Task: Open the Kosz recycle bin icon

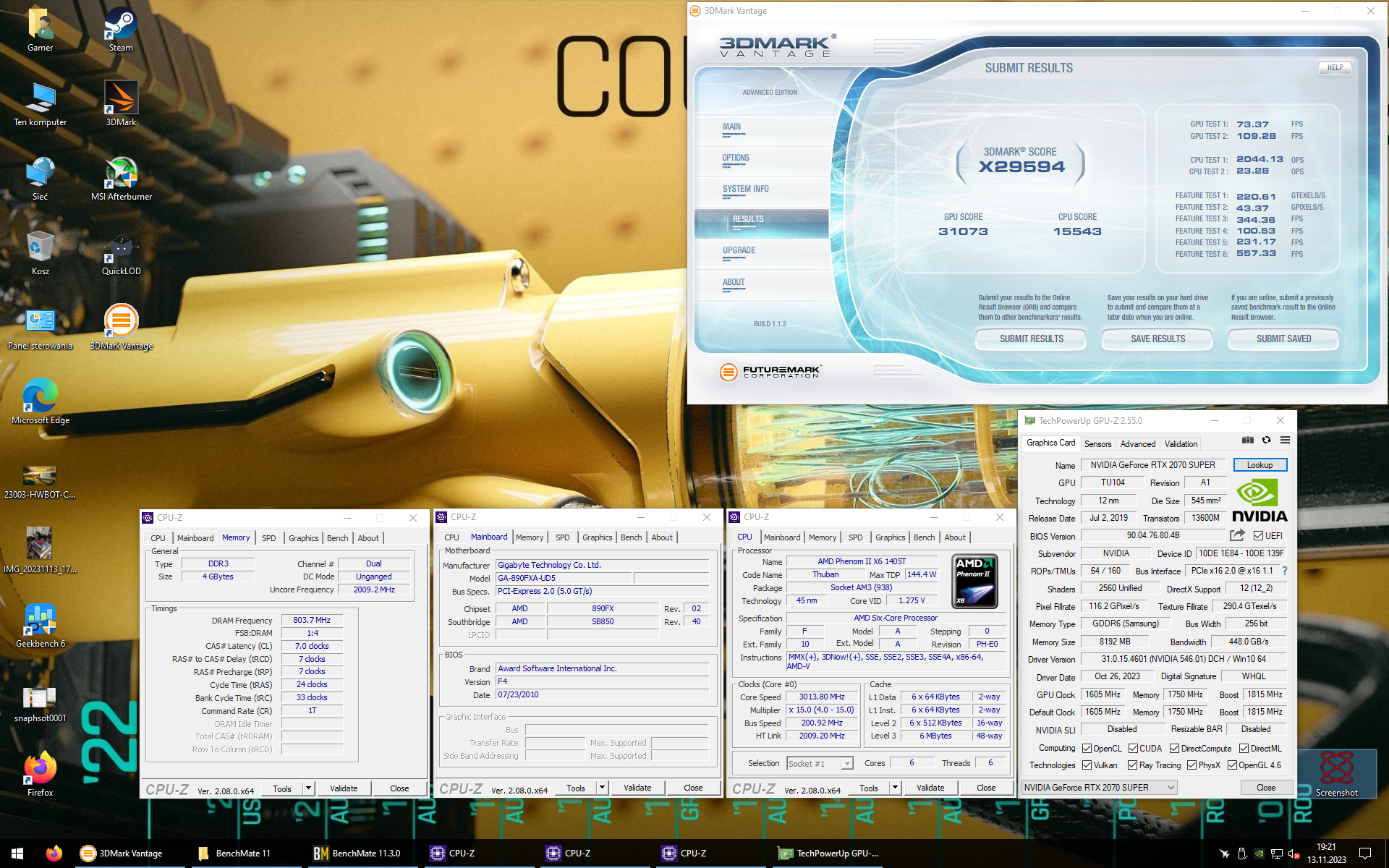Action: coord(41,252)
